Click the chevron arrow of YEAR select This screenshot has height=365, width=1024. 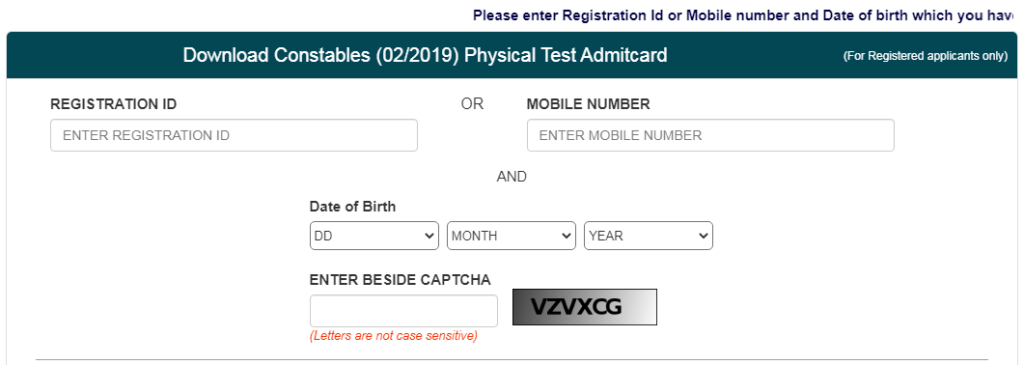click(703, 236)
